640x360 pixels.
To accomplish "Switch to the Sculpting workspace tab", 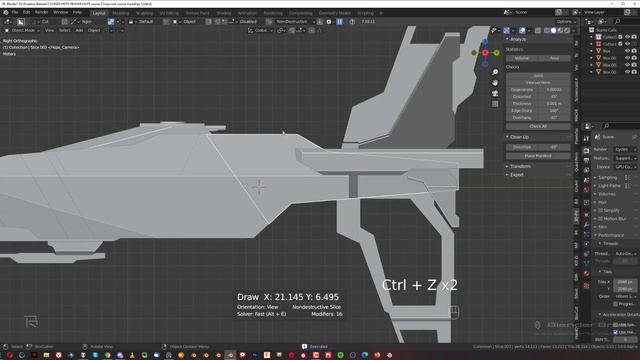I will pos(144,13).
